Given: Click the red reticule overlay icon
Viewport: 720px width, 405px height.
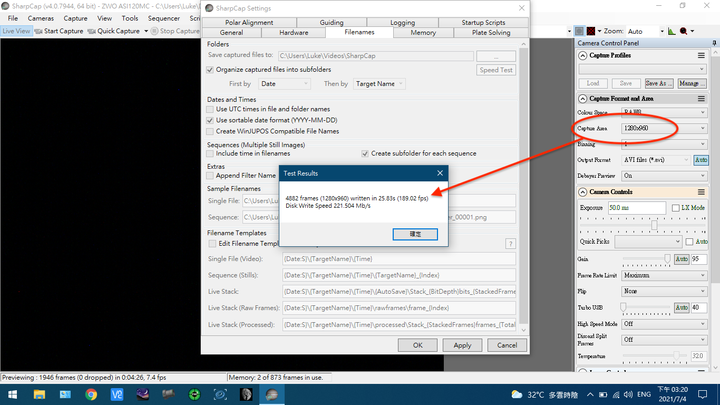Looking at the screenshot, I should [x=591, y=31].
